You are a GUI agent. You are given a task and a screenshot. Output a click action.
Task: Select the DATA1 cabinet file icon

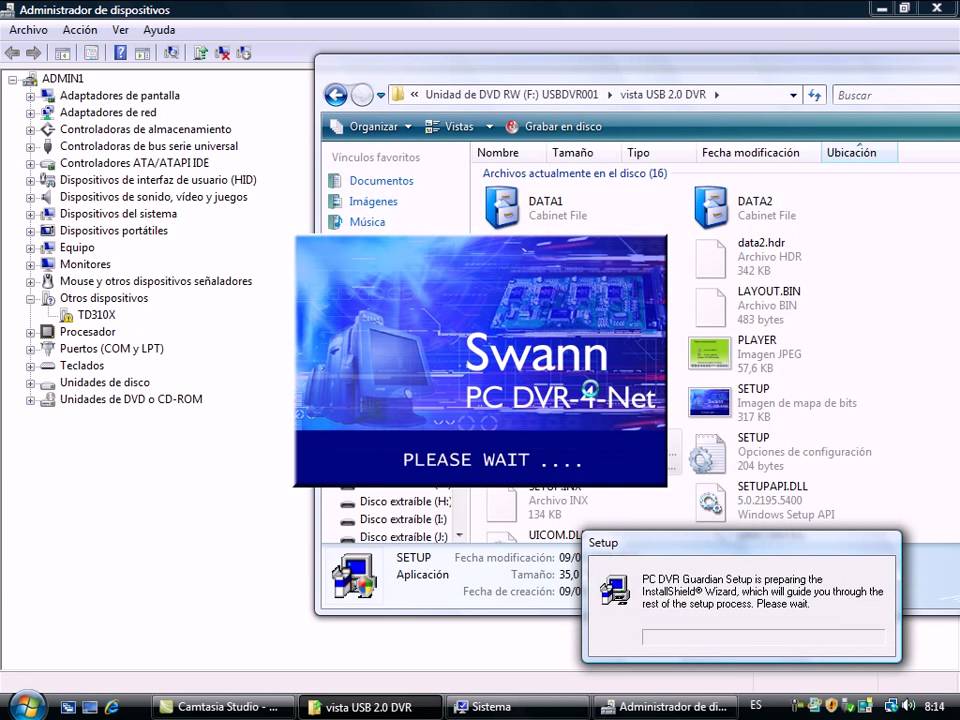click(x=503, y=208)
